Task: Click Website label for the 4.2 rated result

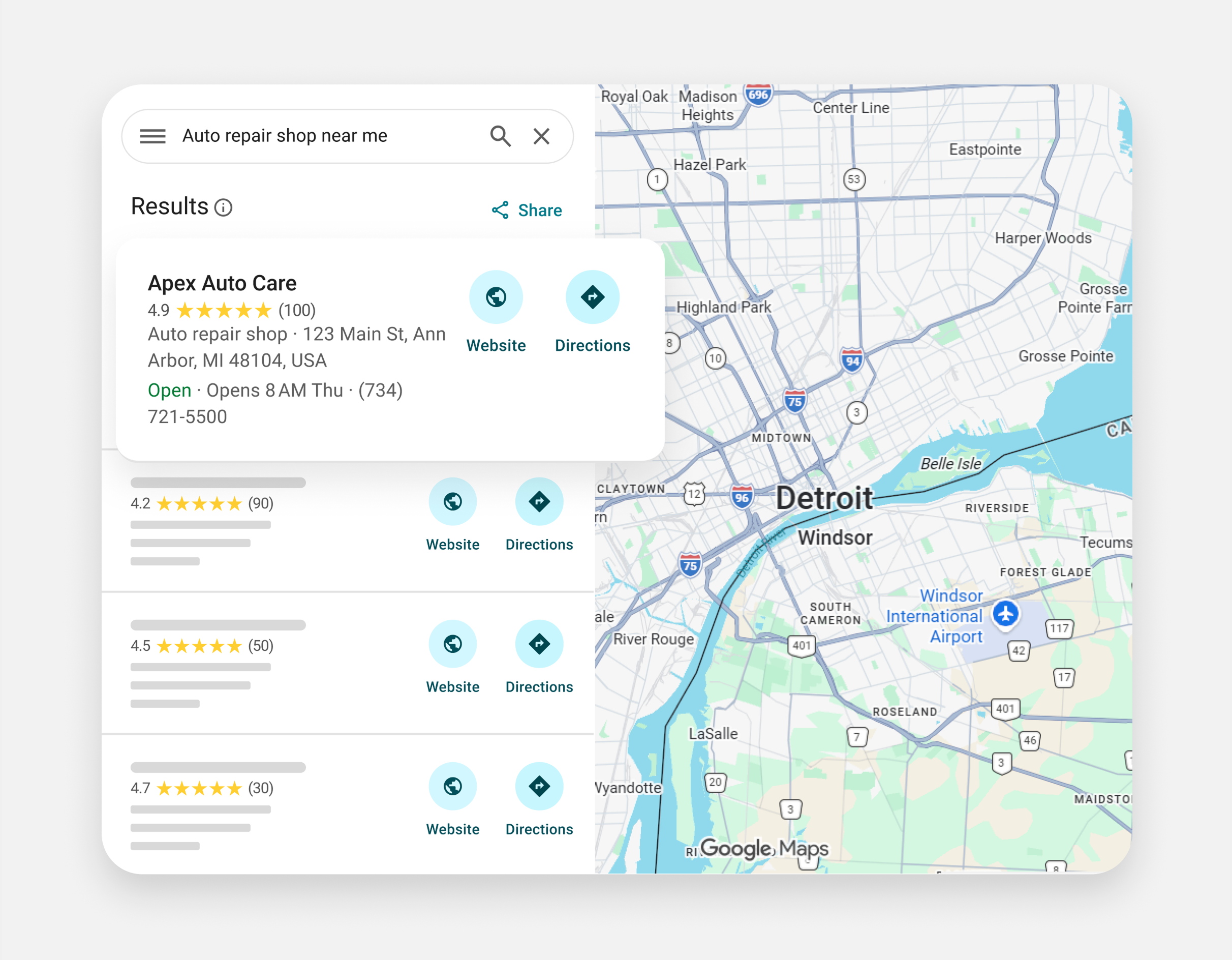Action: click(x=452, y=545)
